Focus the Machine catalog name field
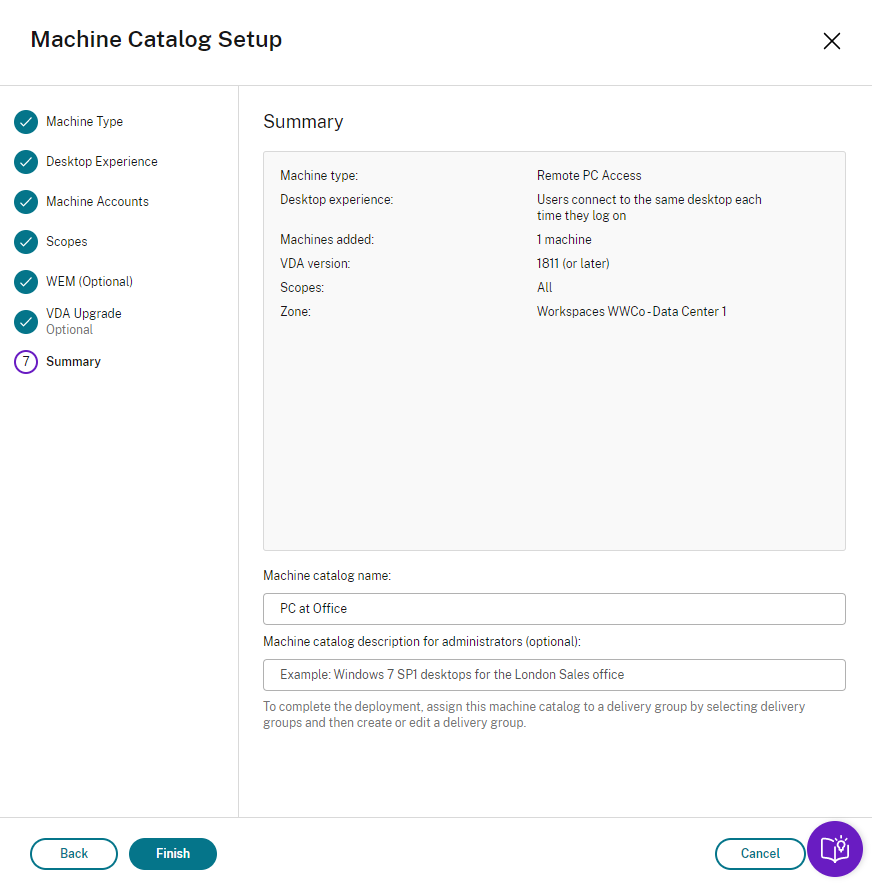 pos(554,609)
